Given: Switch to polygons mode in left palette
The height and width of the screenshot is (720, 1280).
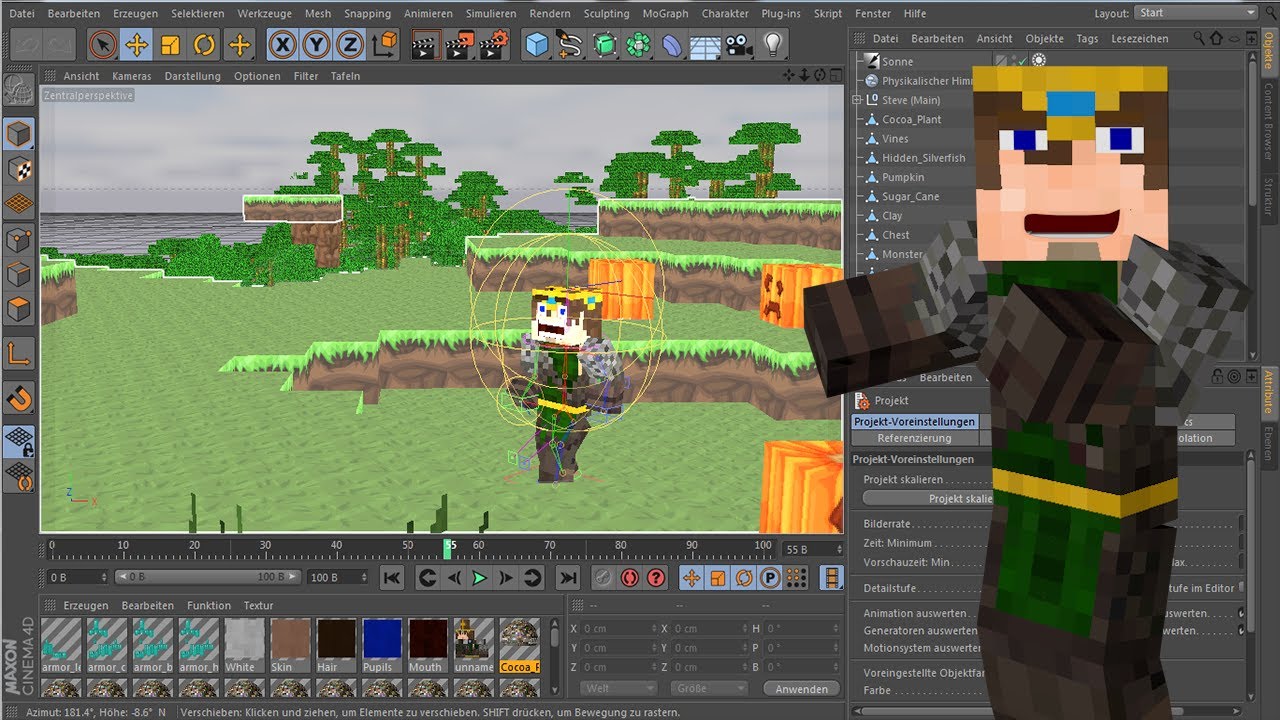Looking at the screenshot, I should coord(20,310).
